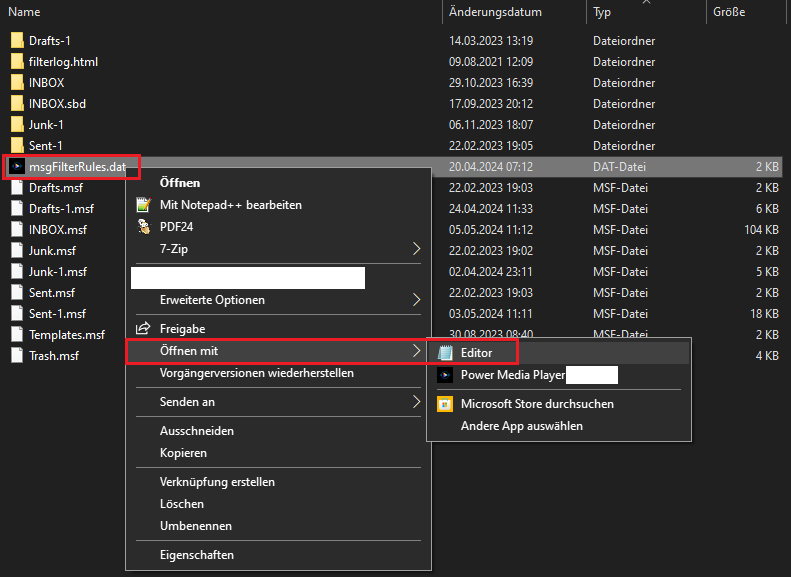This screenshot has height=577, width=791.
Task: Click the Power Media Player icon
Action: [444, 376]
